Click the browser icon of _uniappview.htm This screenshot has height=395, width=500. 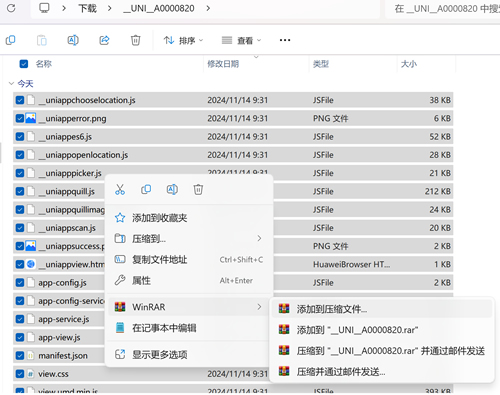click(31, 264)
